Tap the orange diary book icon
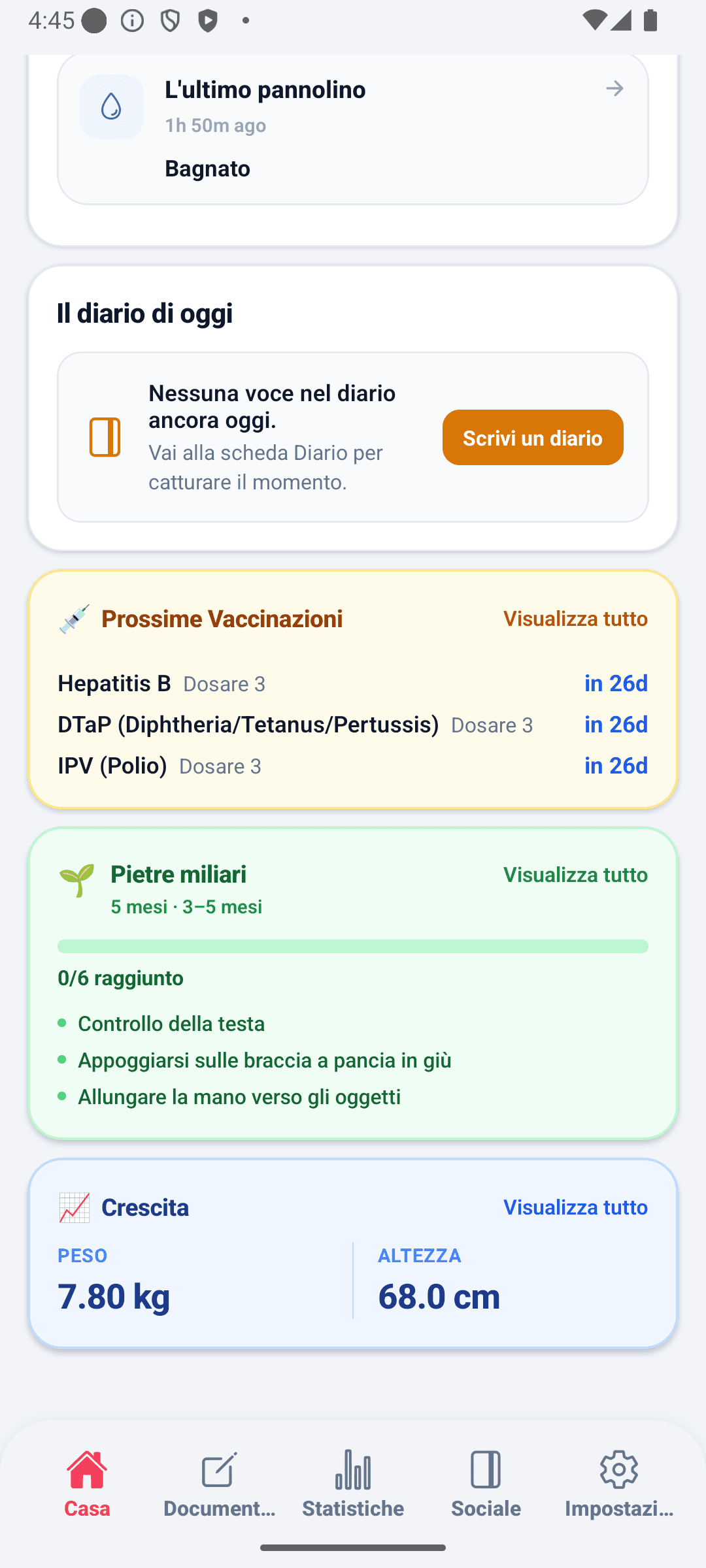Screen dimensions: 706x1568 point(105,437)
